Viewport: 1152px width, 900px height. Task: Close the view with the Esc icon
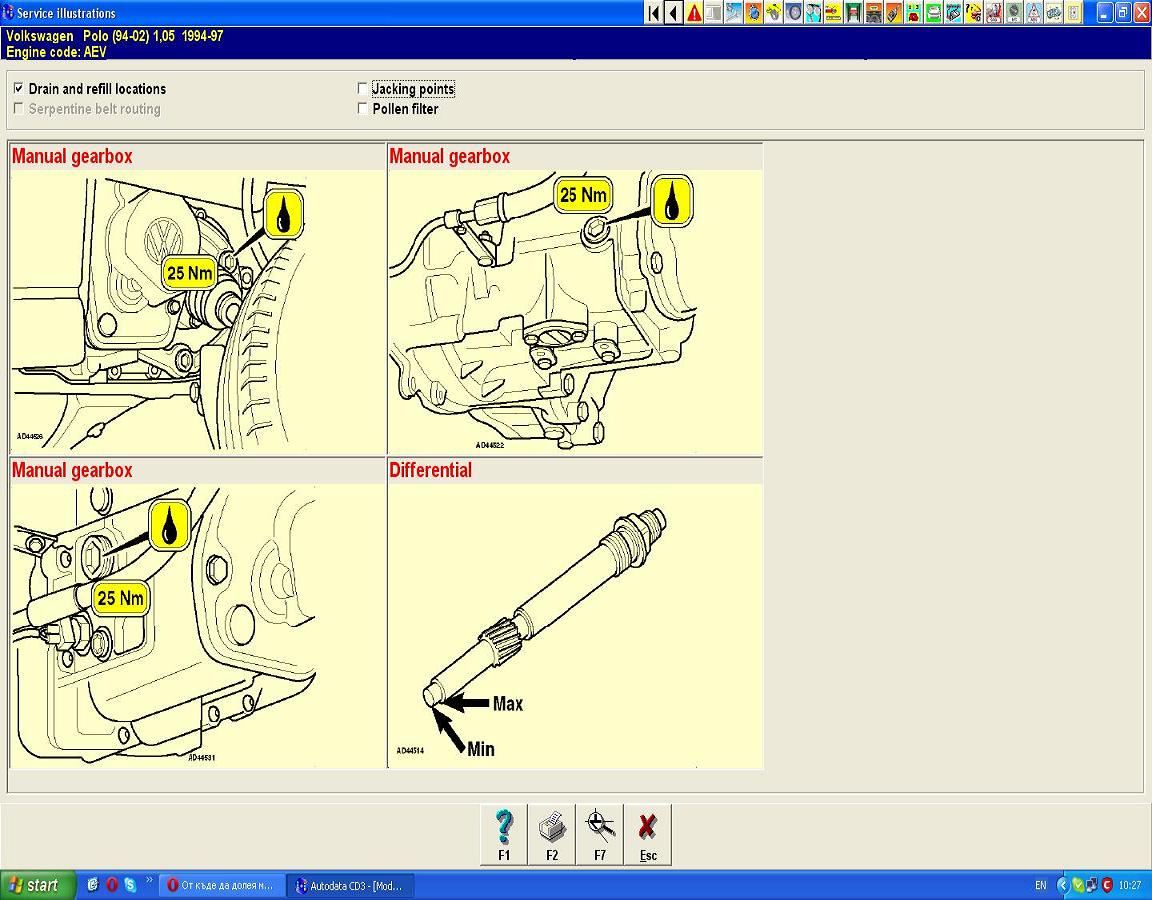coord(648,834)
